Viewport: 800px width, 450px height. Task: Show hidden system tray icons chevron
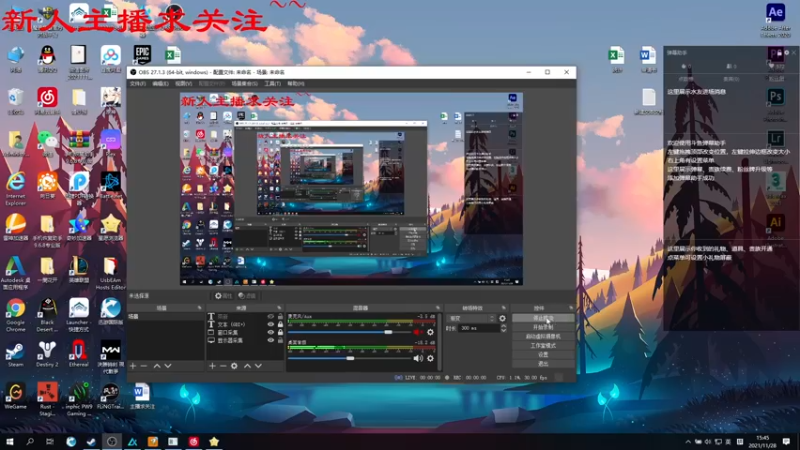pyautogui.click(x=688, y=442)
